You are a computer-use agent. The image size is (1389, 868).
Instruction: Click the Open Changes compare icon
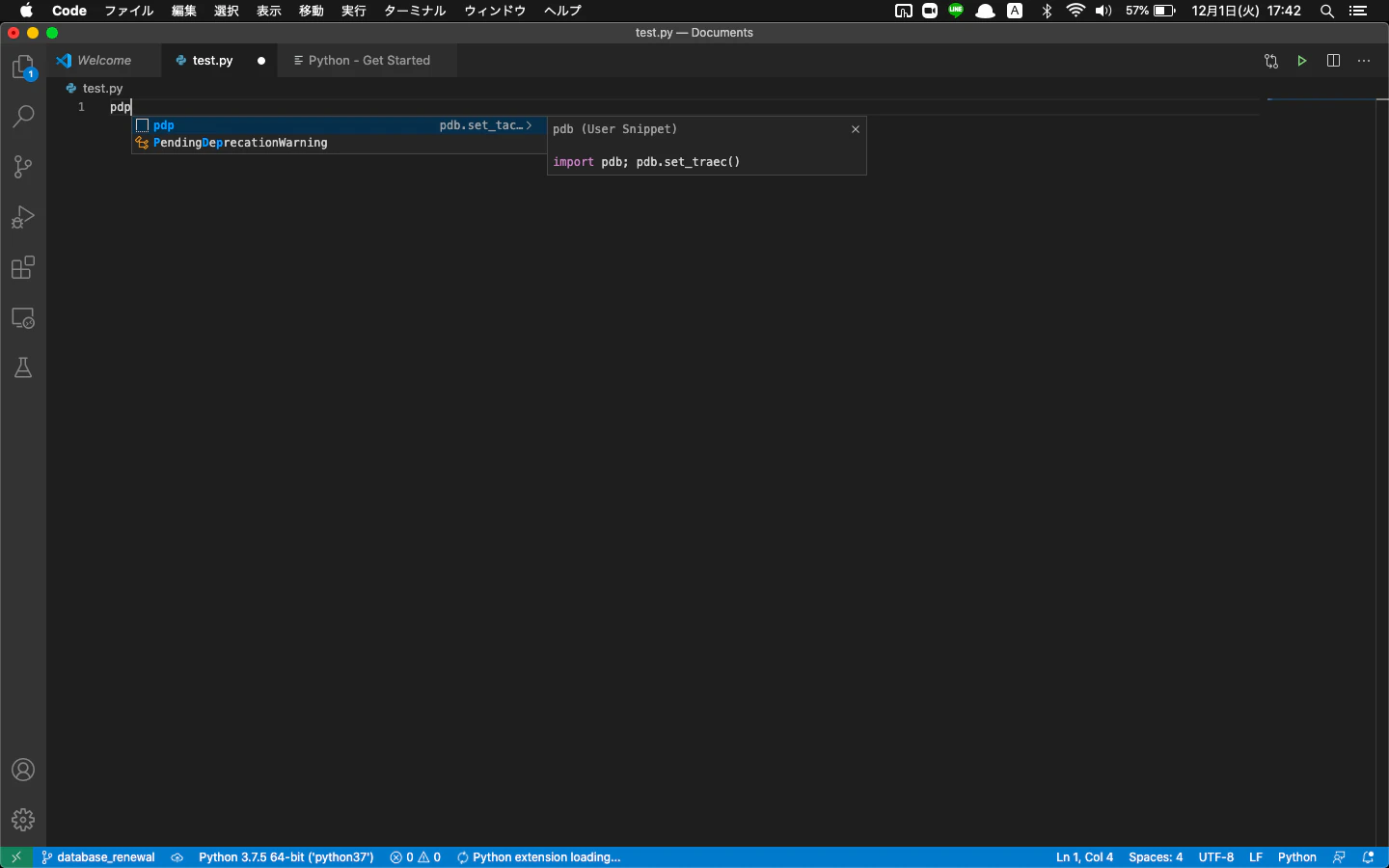pyautogui.click(x=1271, y=61)
